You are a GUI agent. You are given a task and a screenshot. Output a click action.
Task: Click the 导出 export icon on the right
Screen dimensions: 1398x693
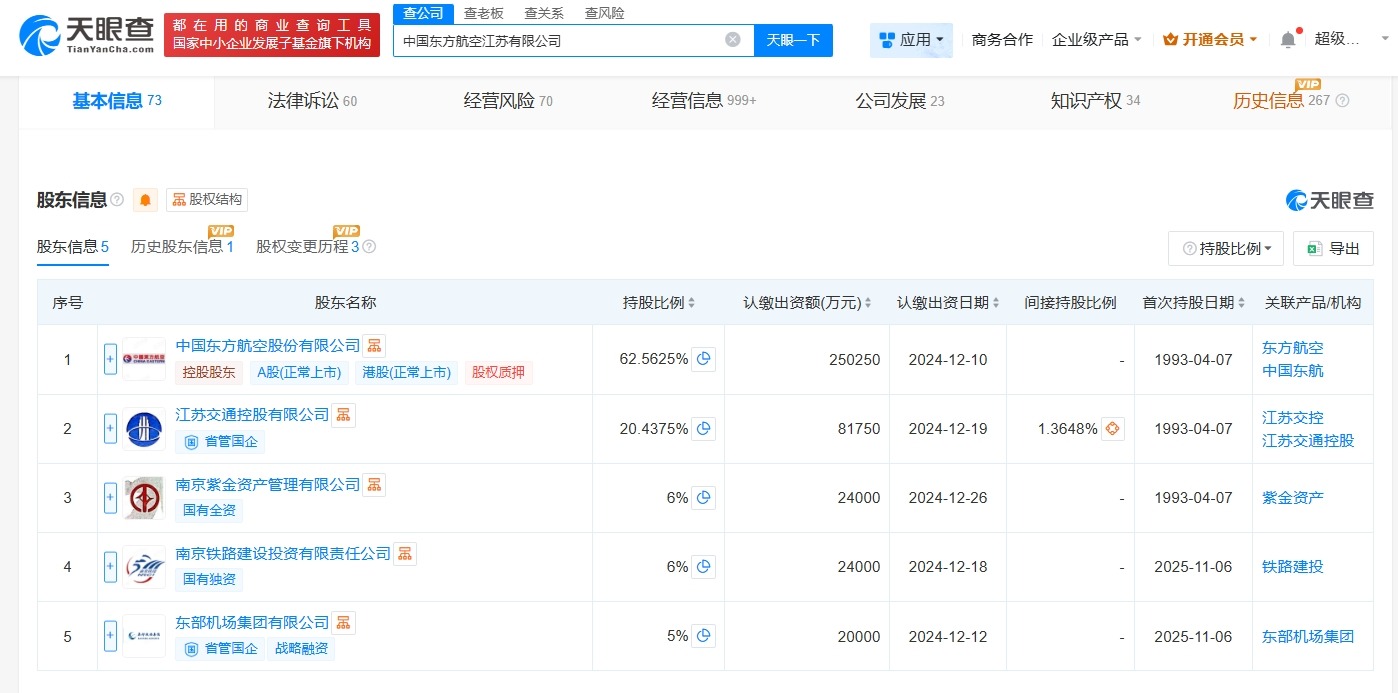click(x=1316, y=247)
